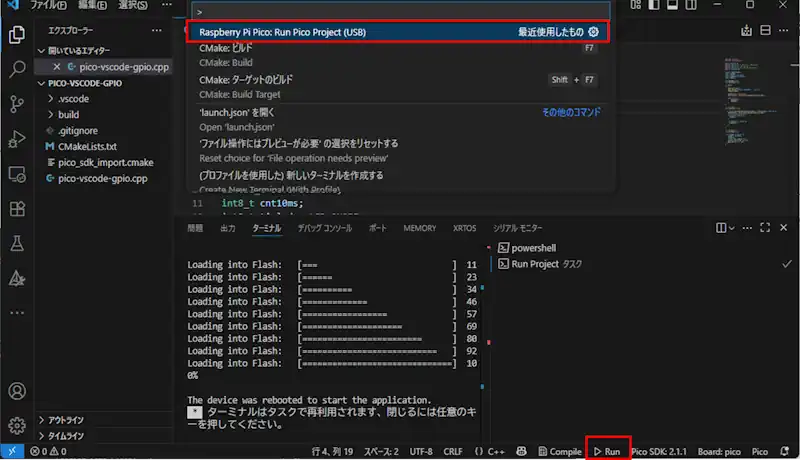The height and width of the screenshot is (460, 800).
Task: Open the File menu
Action: tap(48, 5)
